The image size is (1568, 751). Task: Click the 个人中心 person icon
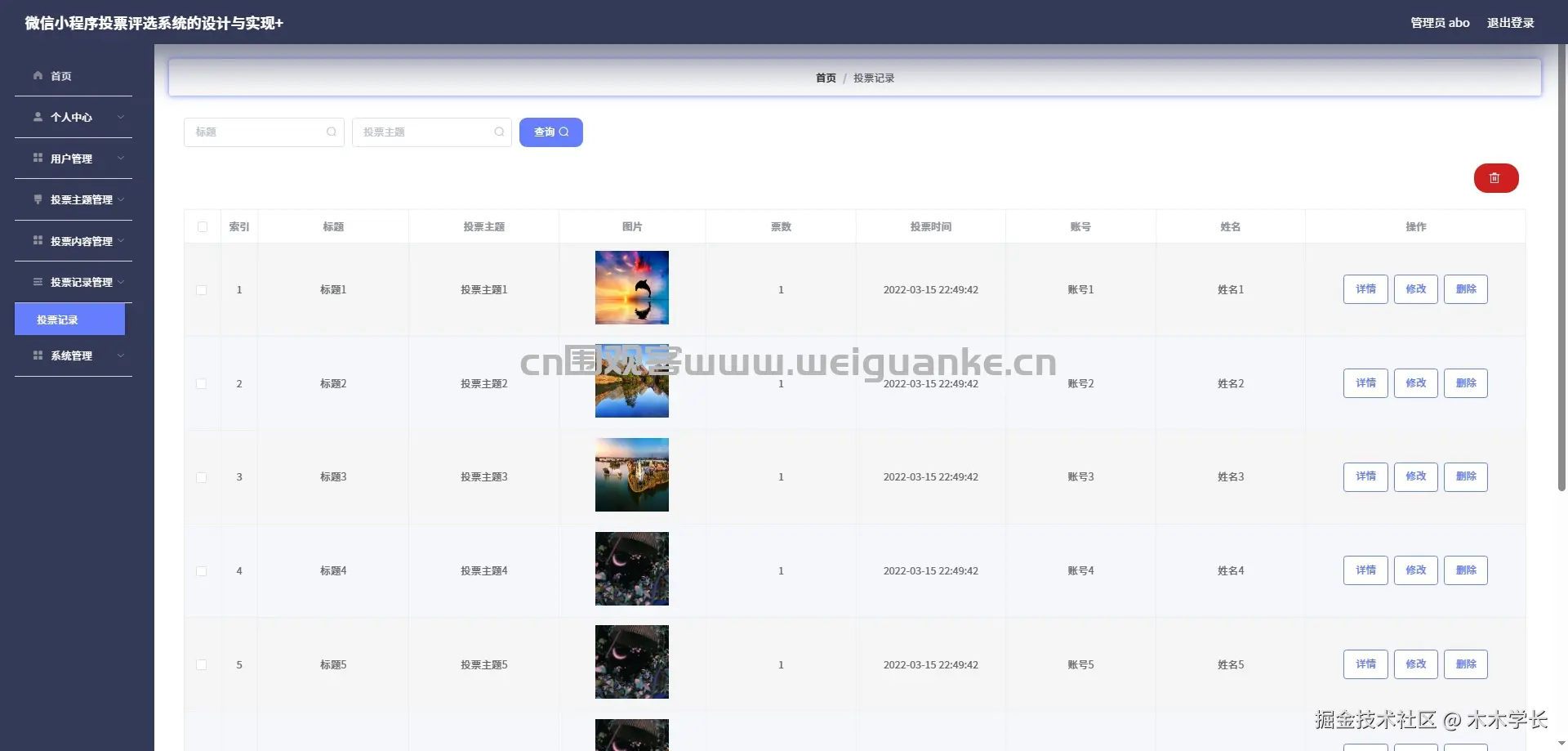pyautogui.click(x=38, y=117)
